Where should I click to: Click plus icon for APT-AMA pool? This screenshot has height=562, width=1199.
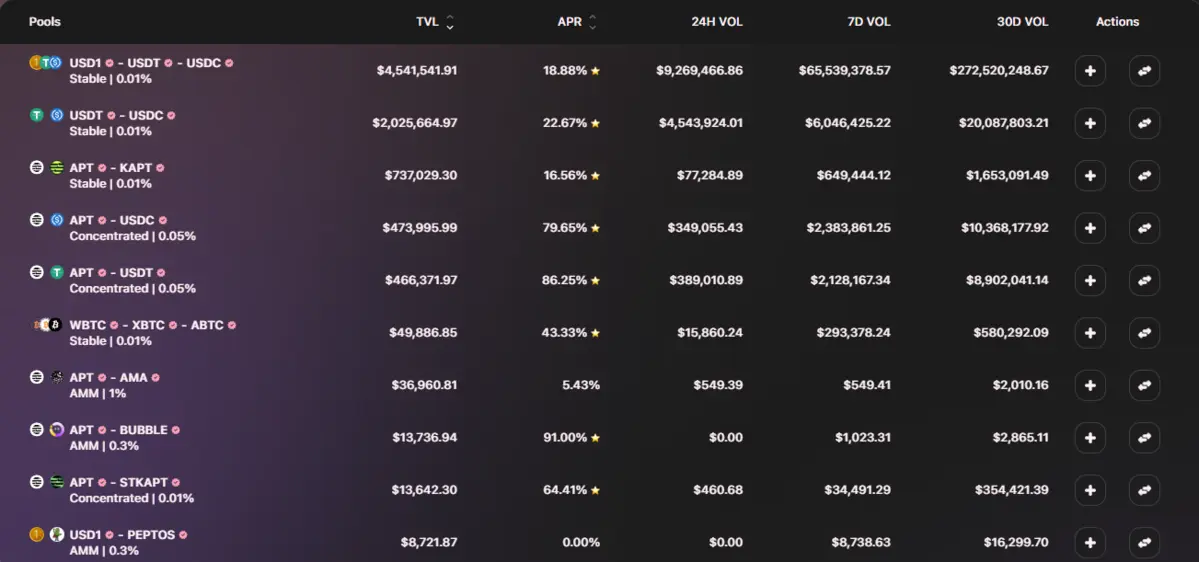pos(1090,385)
